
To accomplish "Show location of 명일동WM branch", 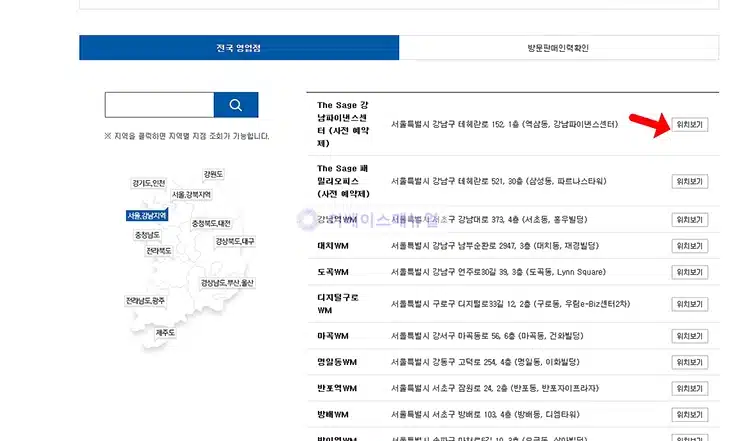I will point(689,362).
